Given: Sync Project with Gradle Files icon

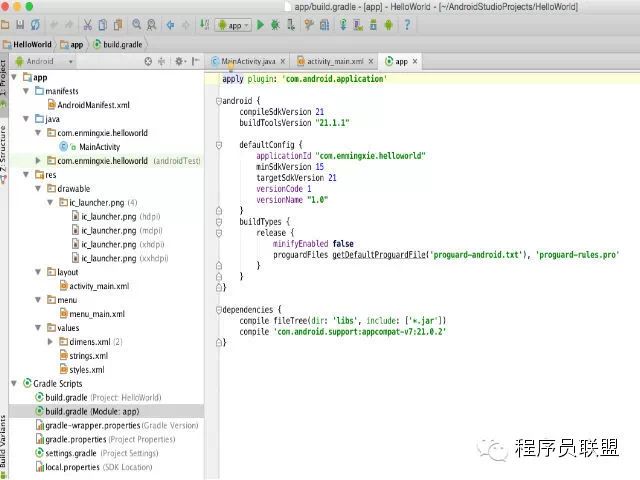Looking at the screenshot, I should (343, 25).
